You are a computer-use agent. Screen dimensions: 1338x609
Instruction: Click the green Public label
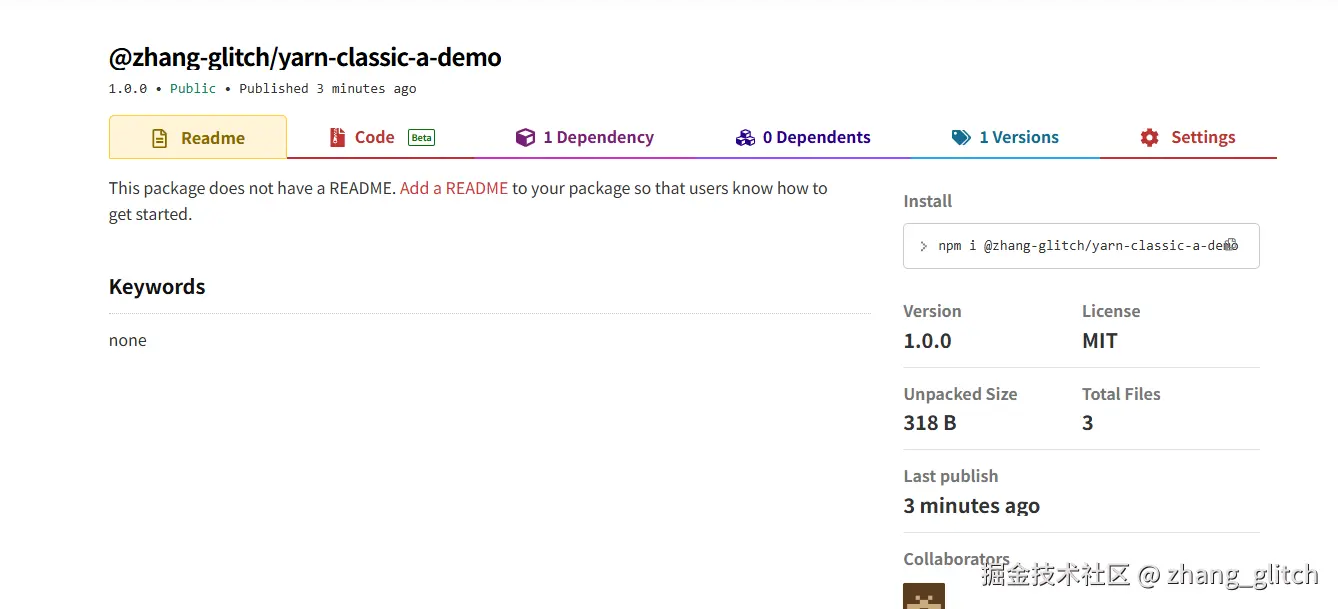(193, 89)
